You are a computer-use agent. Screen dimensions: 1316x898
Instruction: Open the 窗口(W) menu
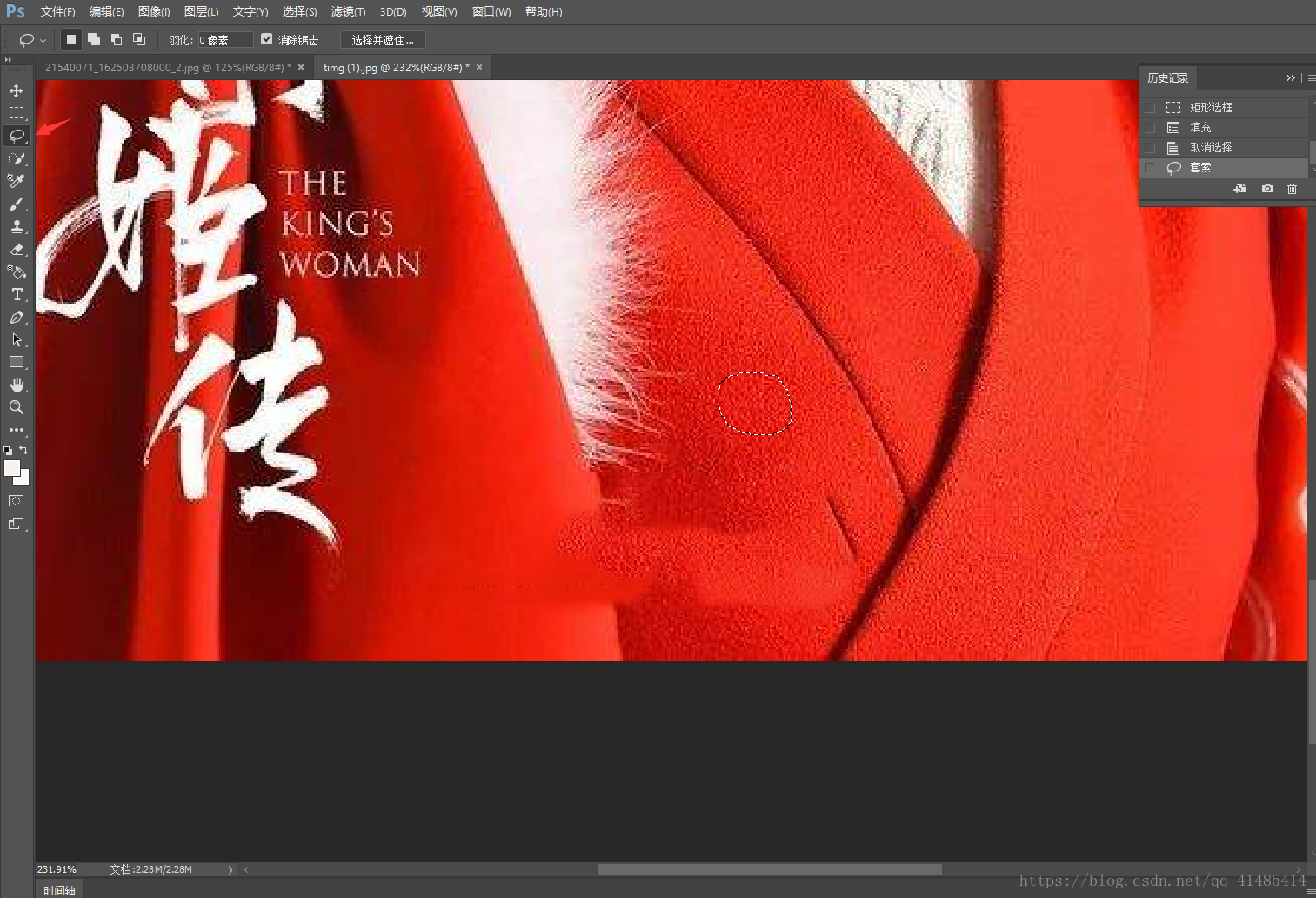coord(491,12)
